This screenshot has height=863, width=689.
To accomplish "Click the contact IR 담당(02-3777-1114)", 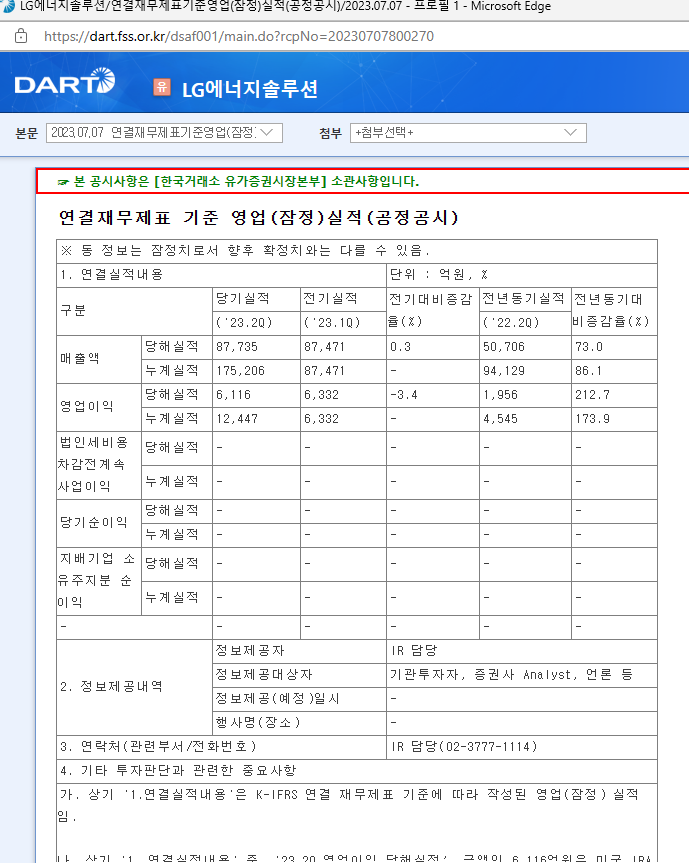I will [464, 747].
